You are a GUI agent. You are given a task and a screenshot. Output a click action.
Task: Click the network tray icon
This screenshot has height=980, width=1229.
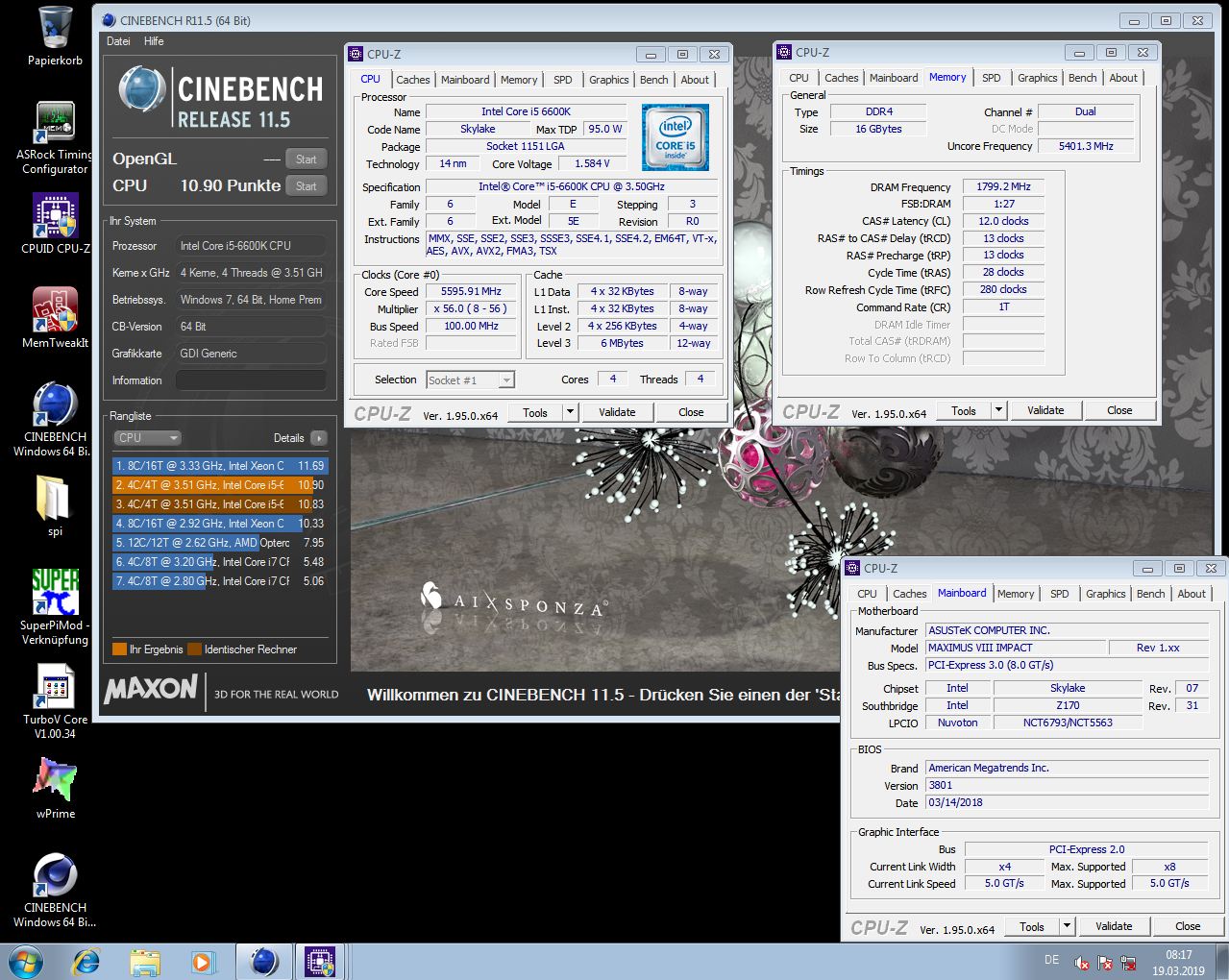(x=1128, y=962)
